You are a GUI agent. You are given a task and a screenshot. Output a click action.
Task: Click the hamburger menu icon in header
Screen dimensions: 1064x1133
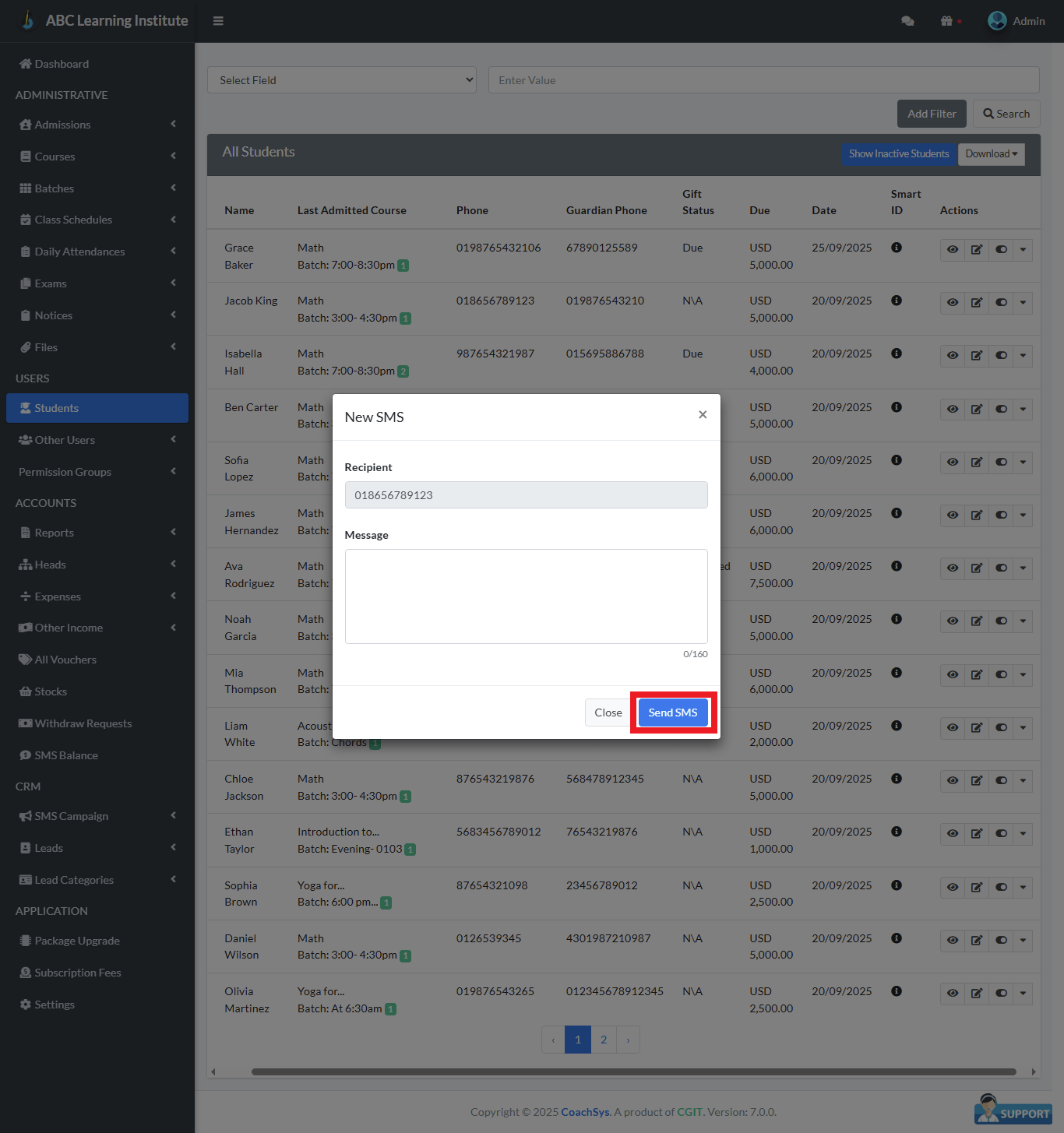218,21
